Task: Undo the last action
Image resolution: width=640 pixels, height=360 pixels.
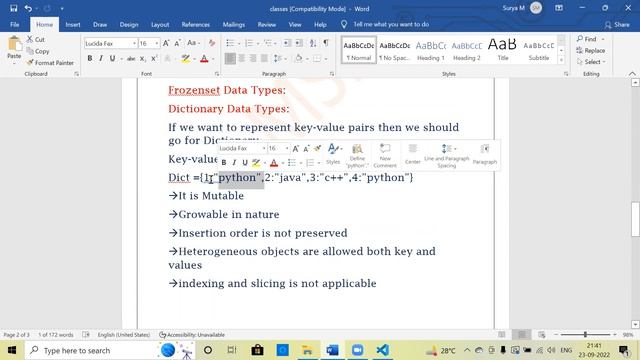Action: click(x=28, y=8)
